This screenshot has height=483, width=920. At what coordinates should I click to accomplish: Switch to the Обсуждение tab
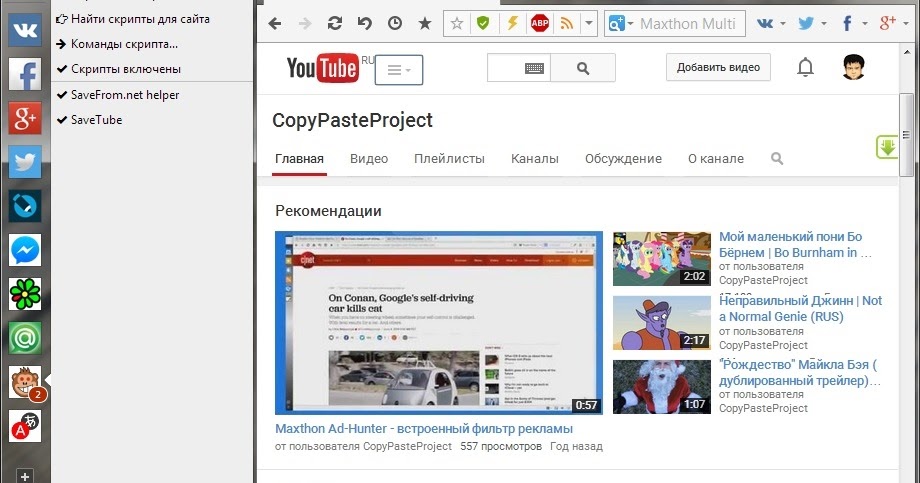point(623,158)
